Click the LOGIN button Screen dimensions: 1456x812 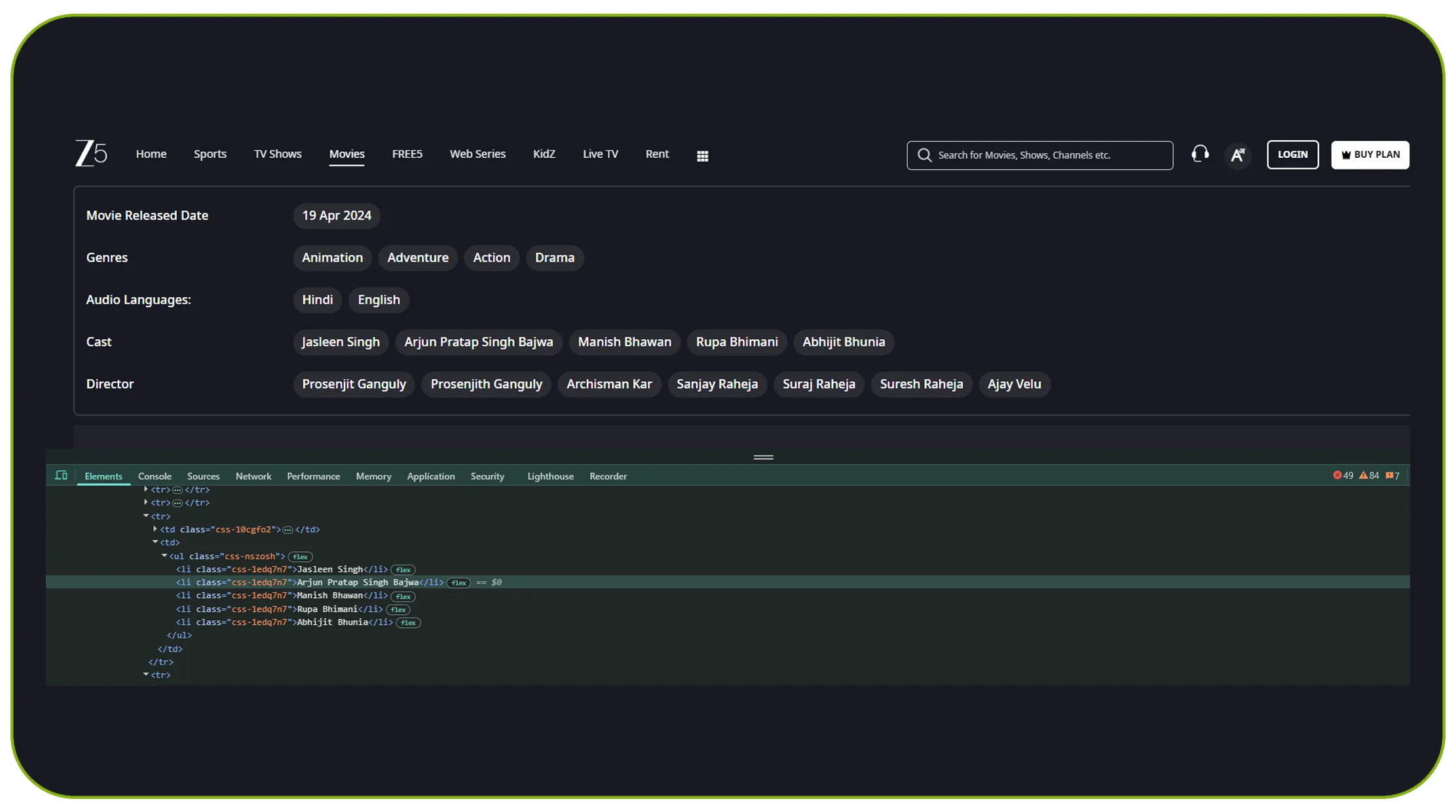pos(1292,155)
